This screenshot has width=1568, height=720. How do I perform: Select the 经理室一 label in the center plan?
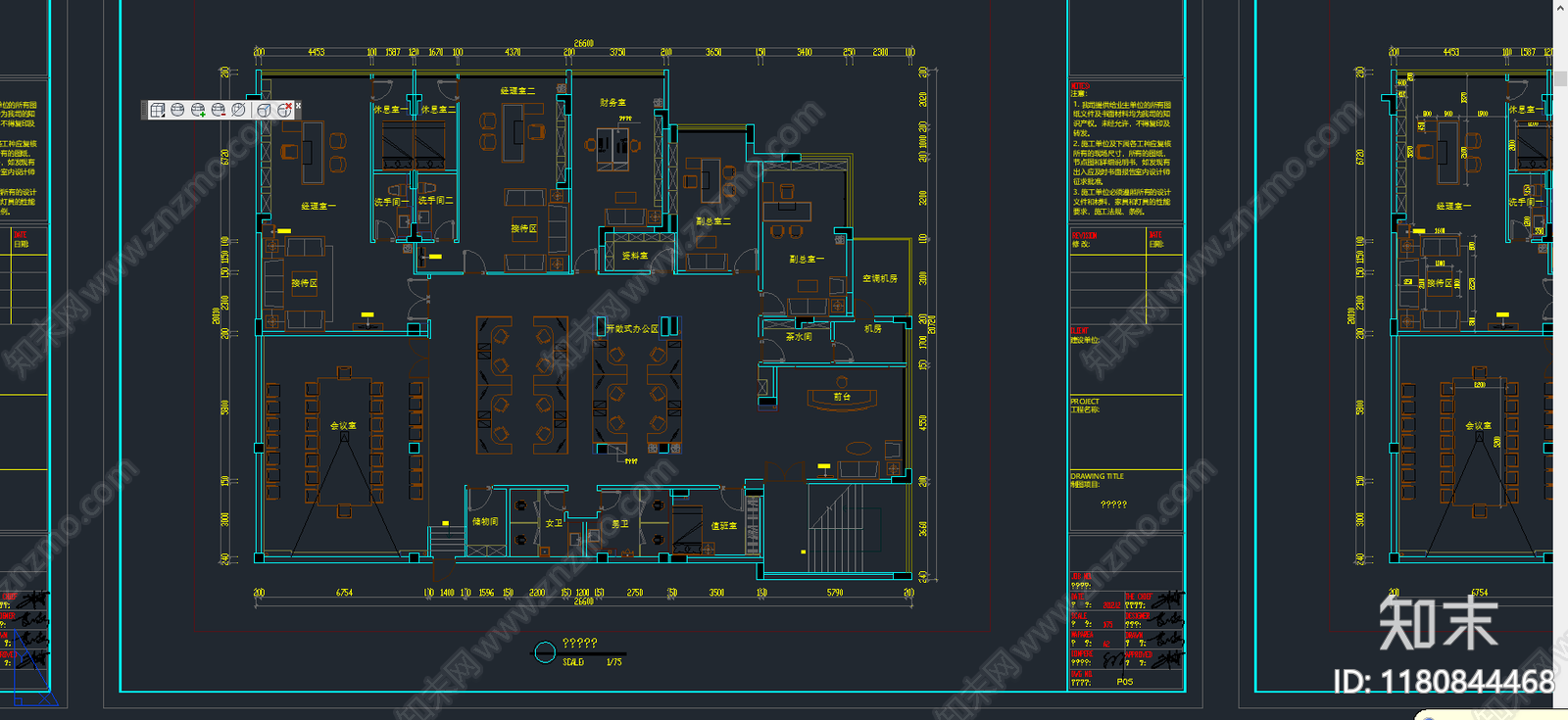(x=318, y=206)
